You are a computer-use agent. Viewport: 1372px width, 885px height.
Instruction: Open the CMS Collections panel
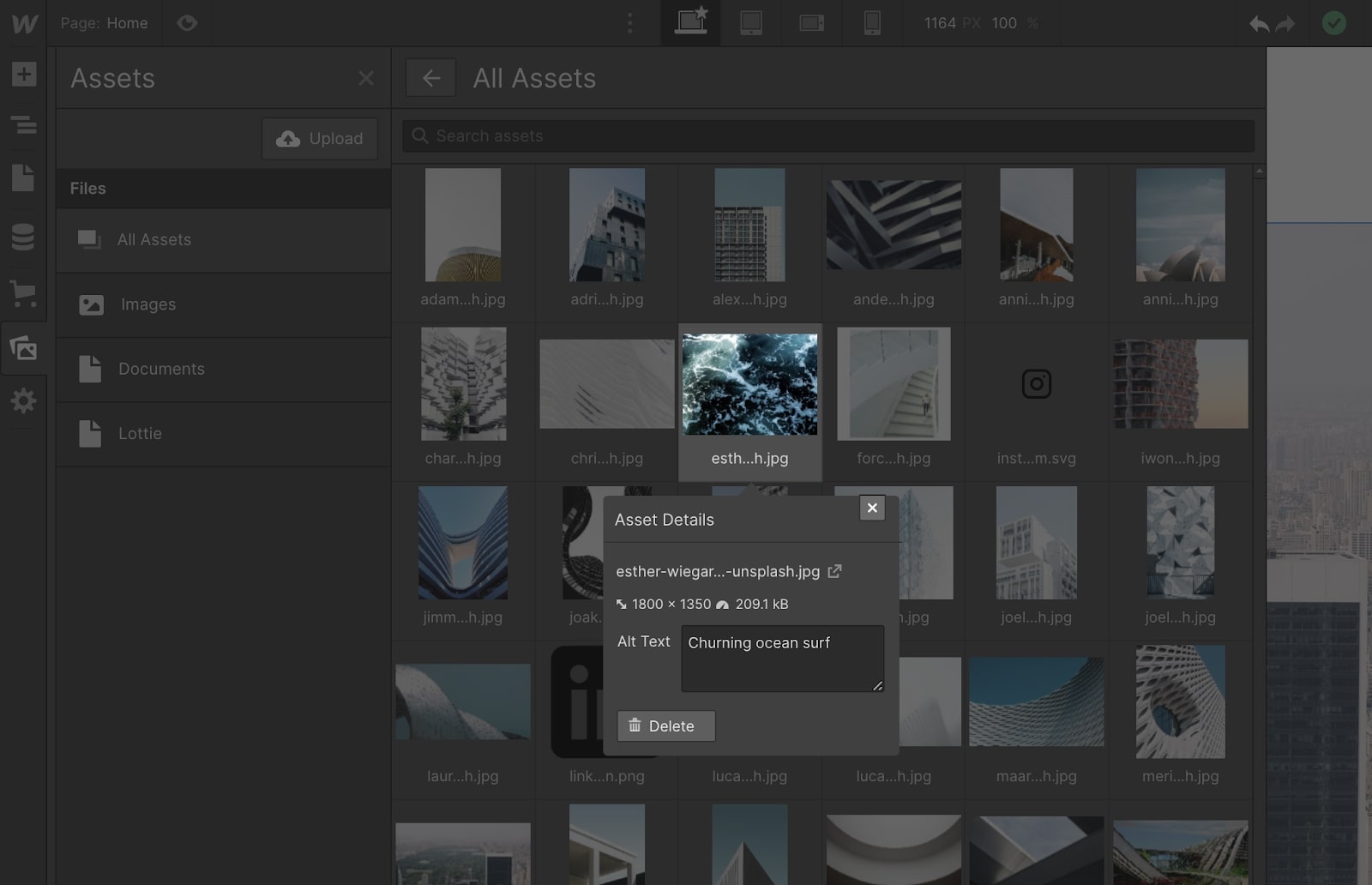[x=24, y=238]
